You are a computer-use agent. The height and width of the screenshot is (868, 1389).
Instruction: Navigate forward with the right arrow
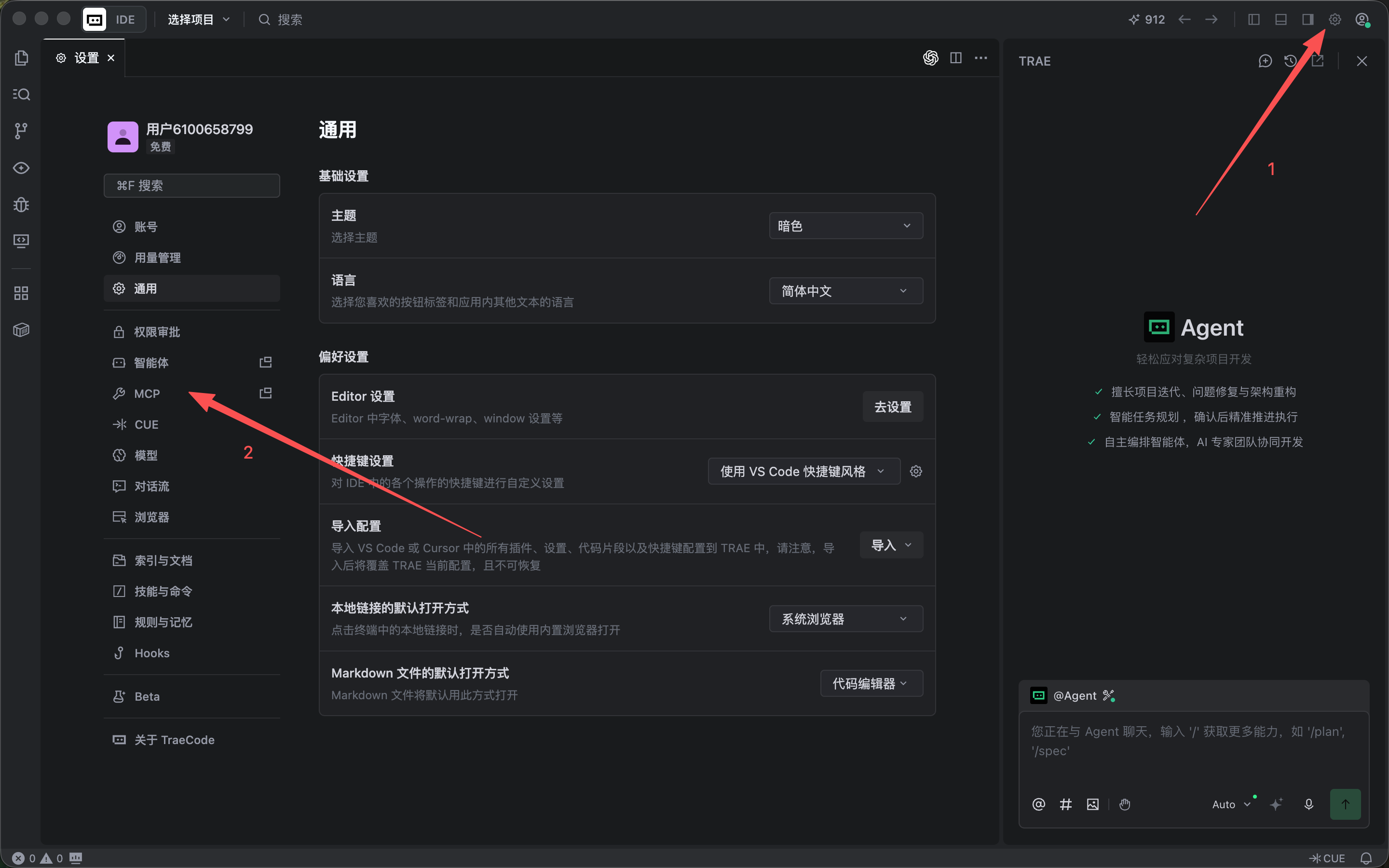(x=1212, y=19)
